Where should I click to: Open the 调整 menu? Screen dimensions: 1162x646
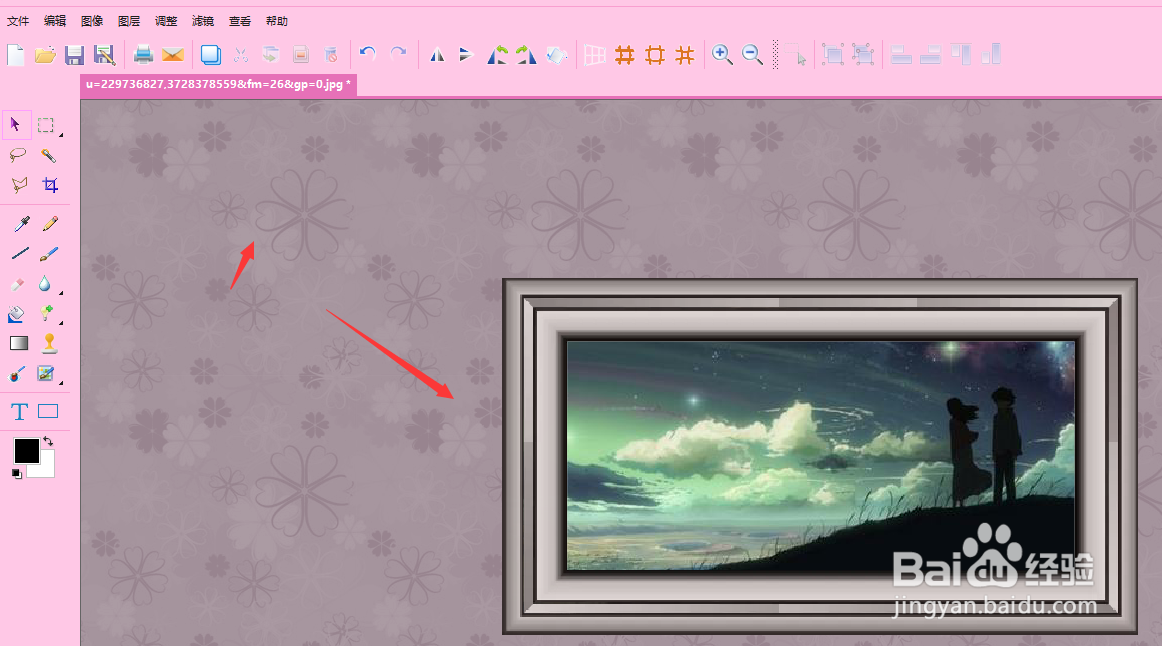tap(166, 21)
